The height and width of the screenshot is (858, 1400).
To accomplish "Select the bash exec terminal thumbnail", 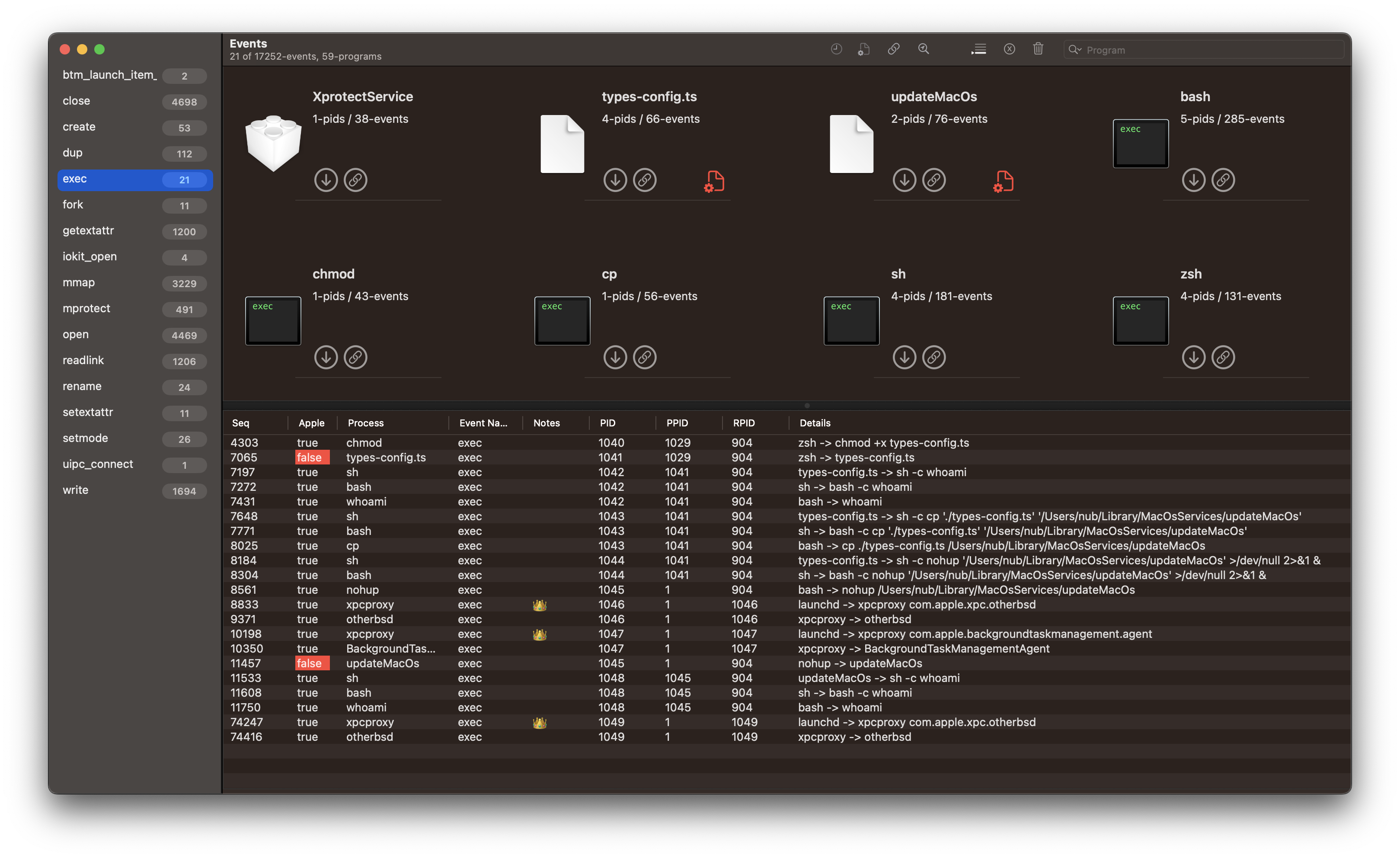I will (x=1140, y=143).
